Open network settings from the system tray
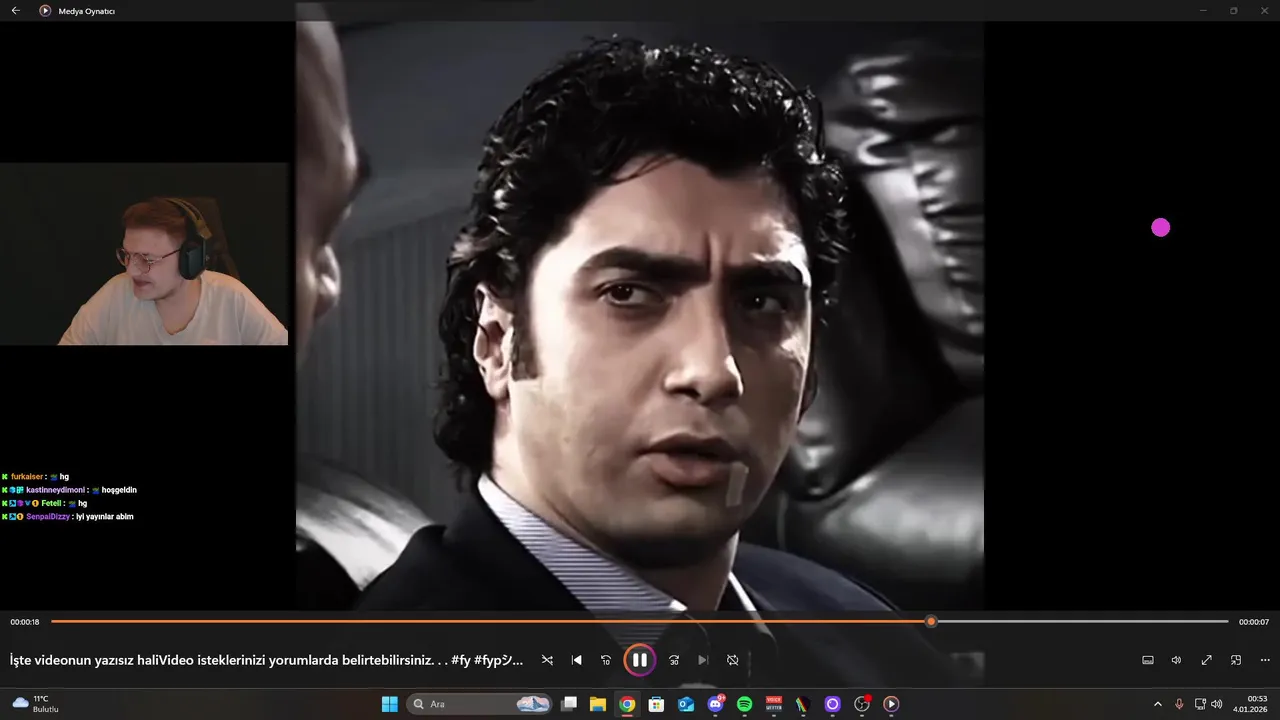The width and height of the screenshot is (1280, 720). [1200, 704]
